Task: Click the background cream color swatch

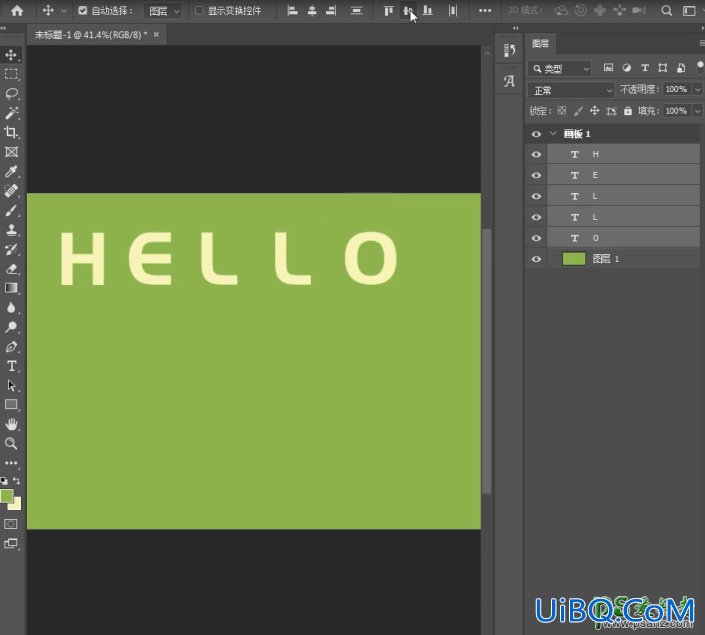Action: point(17,505)
